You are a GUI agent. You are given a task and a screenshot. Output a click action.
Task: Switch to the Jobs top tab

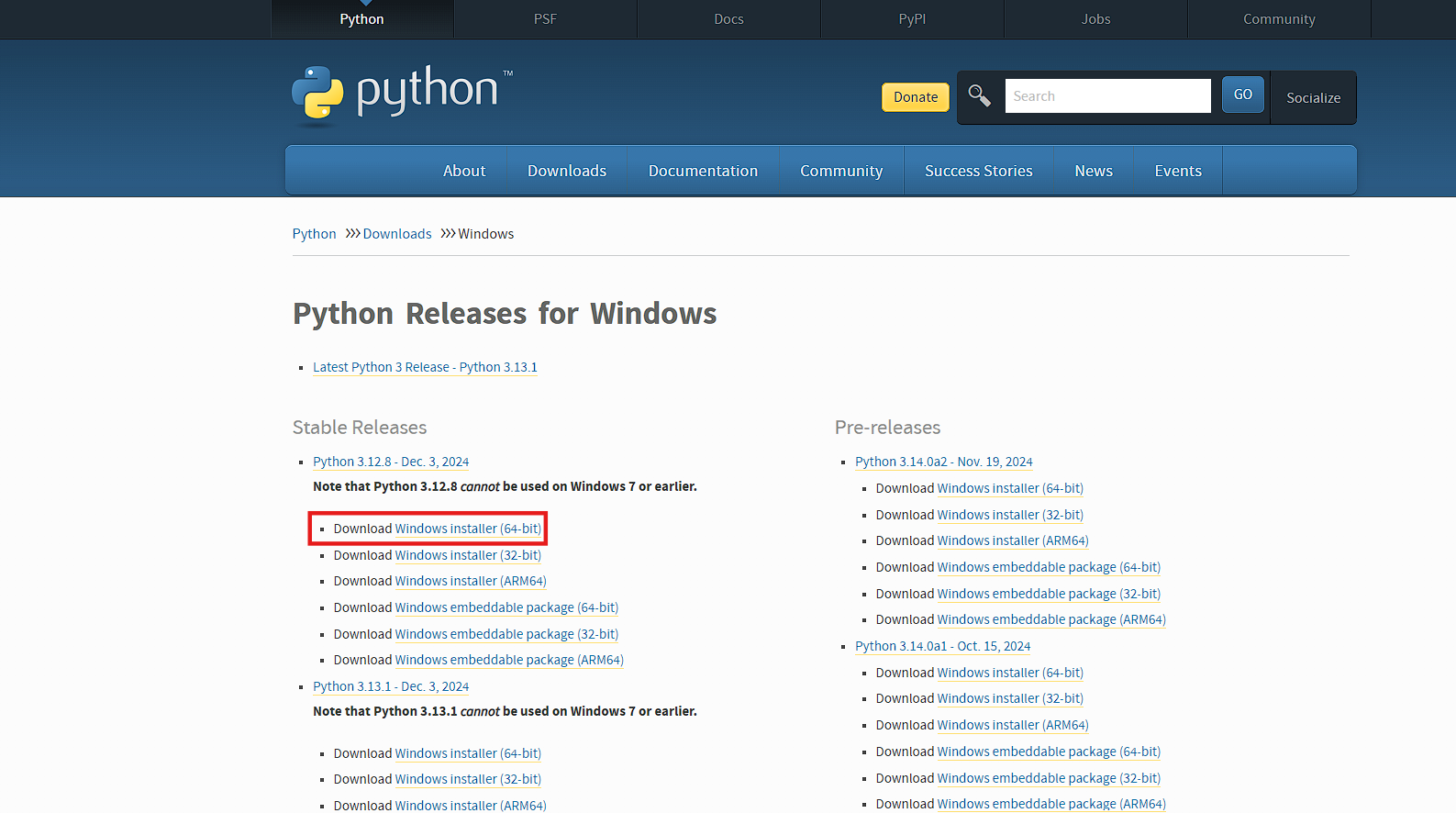pos(1095,18)
